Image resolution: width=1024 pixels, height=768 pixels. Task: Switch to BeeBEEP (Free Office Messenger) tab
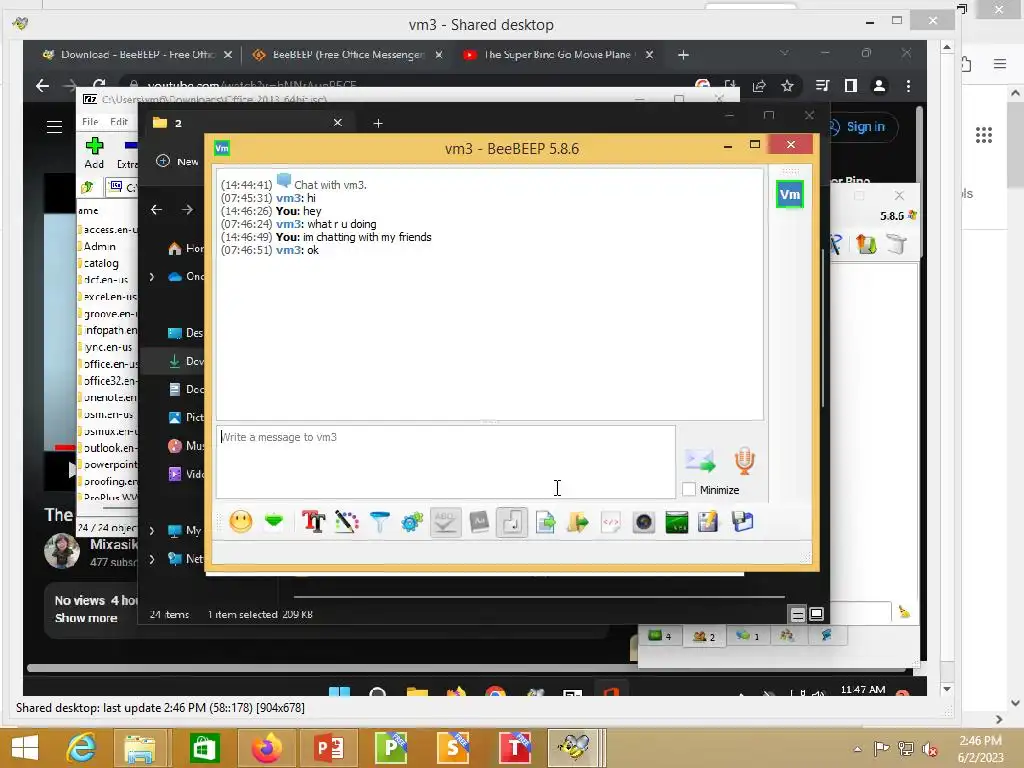pyautogui.click(x=347, y=55)
